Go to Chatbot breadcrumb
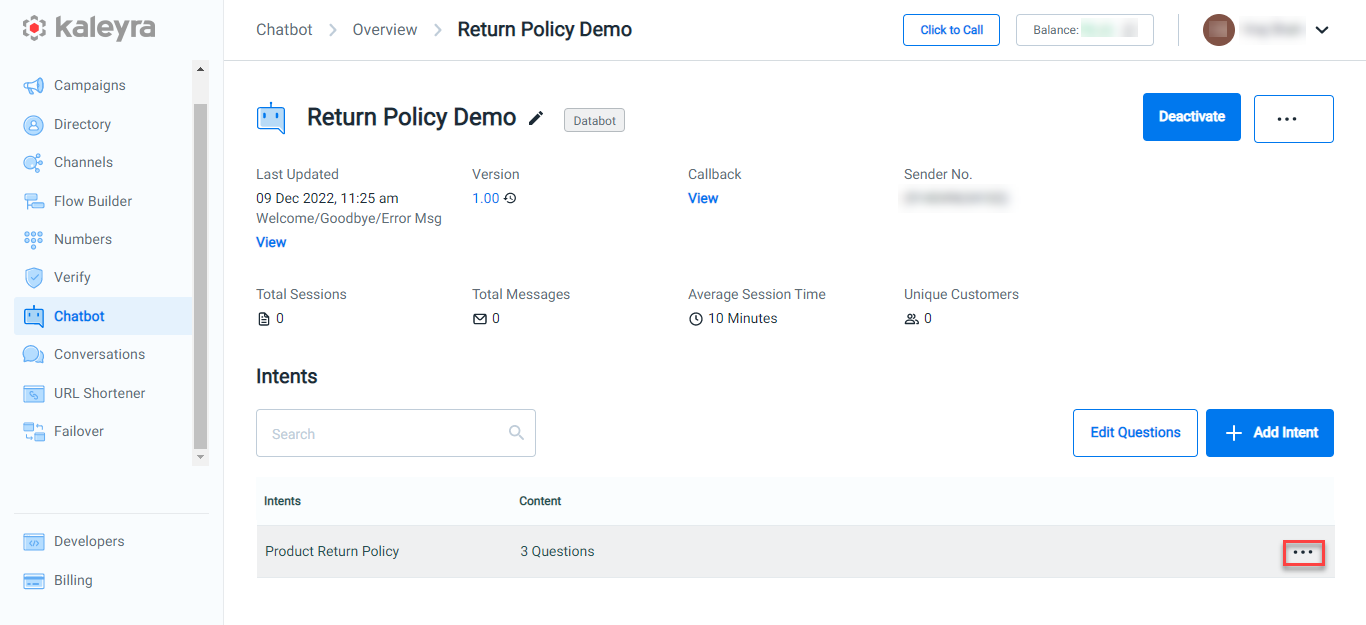Screen dimensions: 1366x625 (x=284, y=30)
